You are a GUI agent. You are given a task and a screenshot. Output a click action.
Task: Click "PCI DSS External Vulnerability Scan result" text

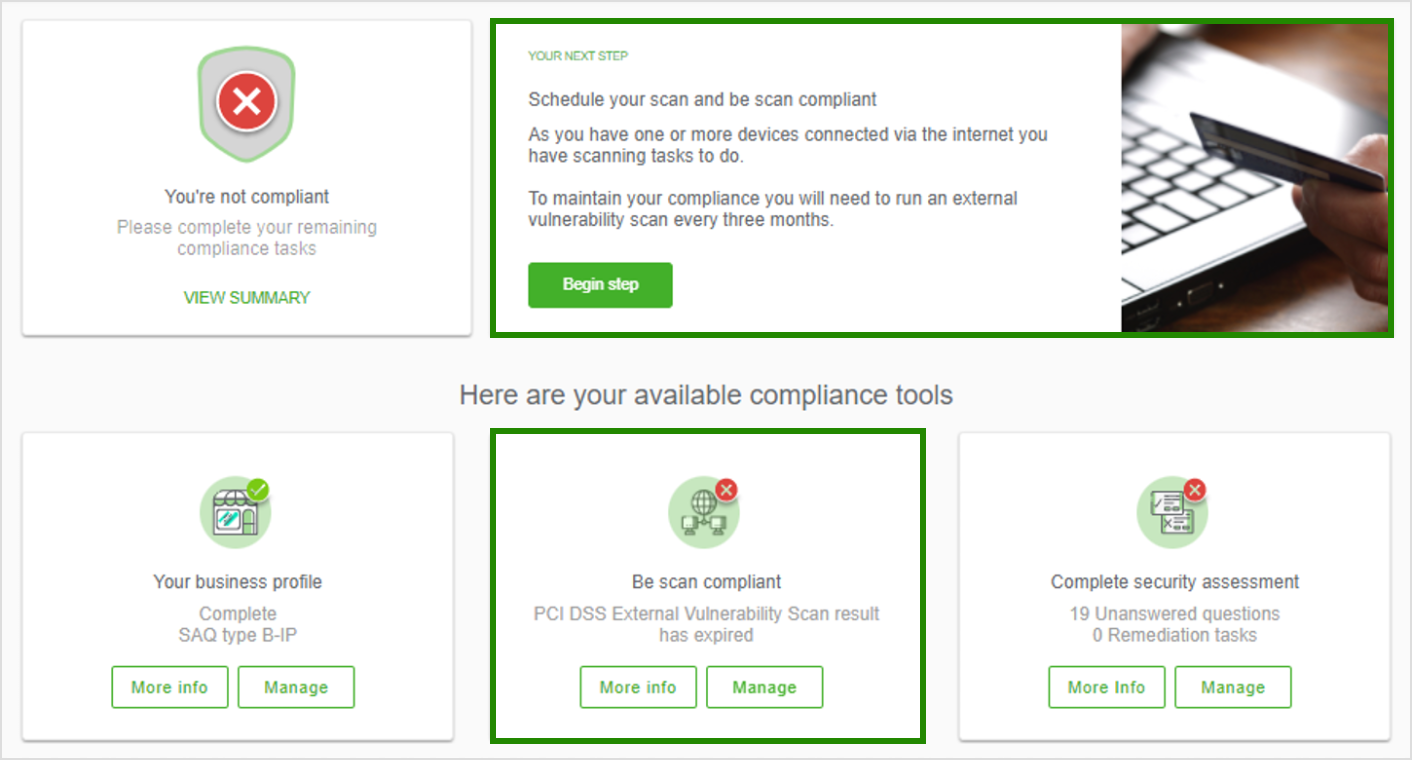point(706,614)
